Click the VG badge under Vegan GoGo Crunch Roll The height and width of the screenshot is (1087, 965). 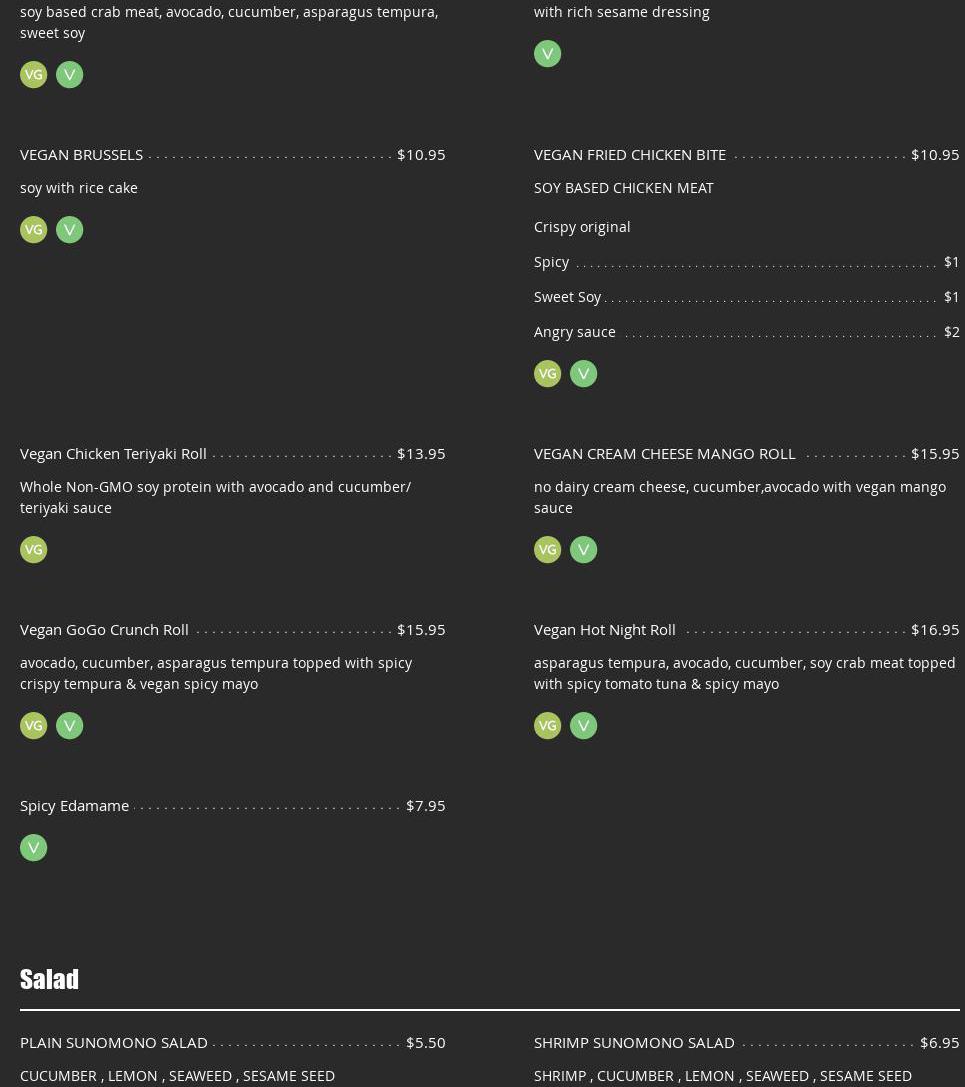tap(33, 726)
